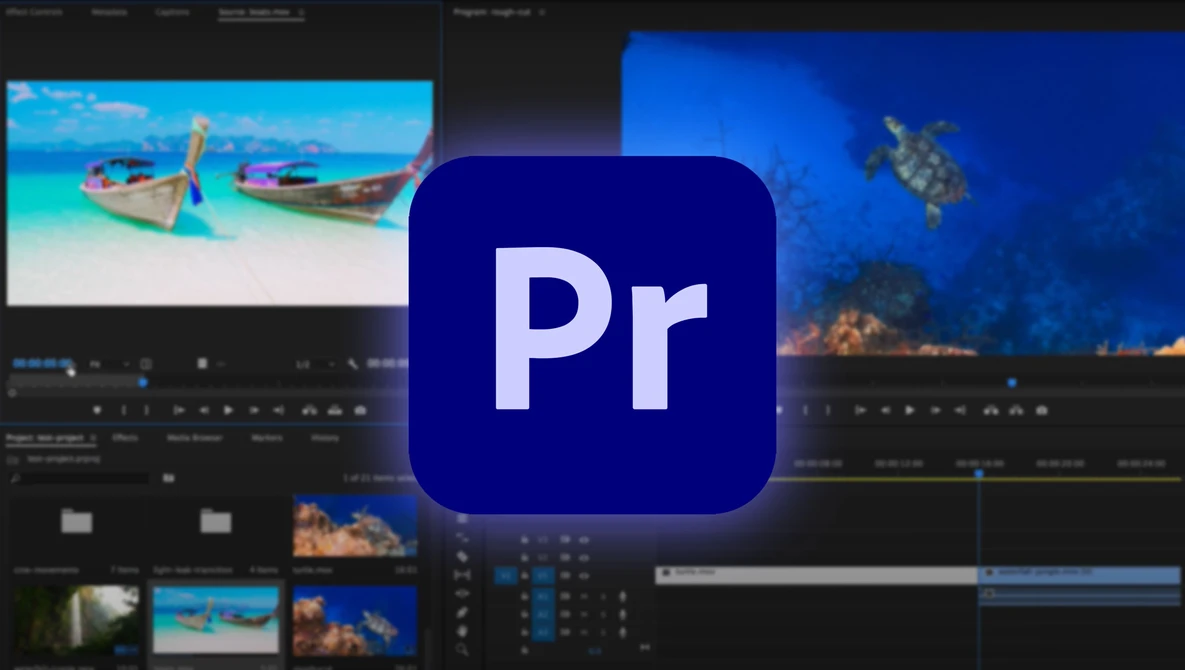Select the Razor tool
Screen dimensions: 1185x670
click(463, 557)
